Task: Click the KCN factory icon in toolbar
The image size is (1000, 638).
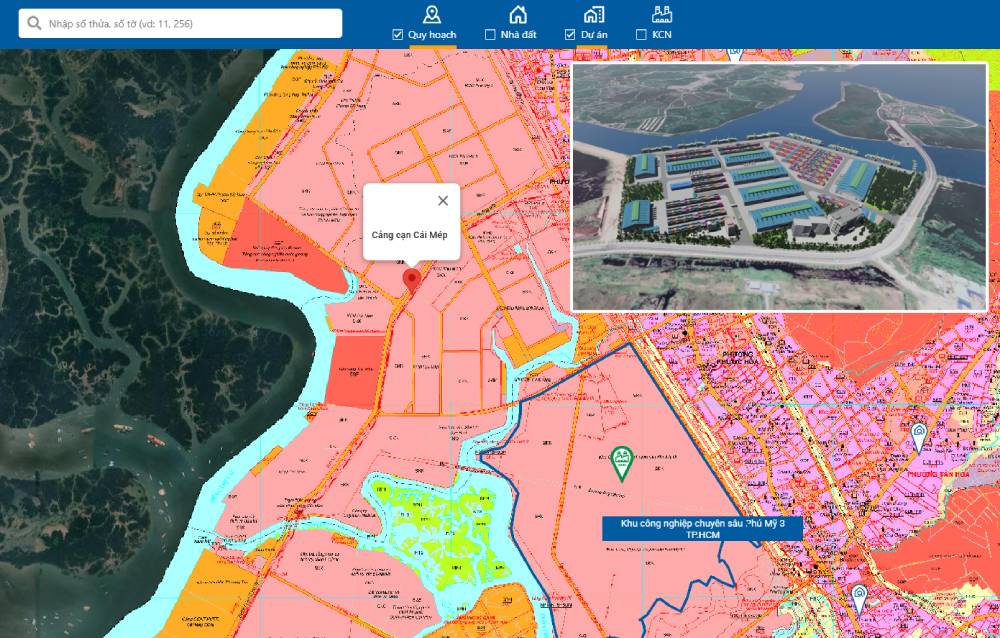Action: [662, 14]
